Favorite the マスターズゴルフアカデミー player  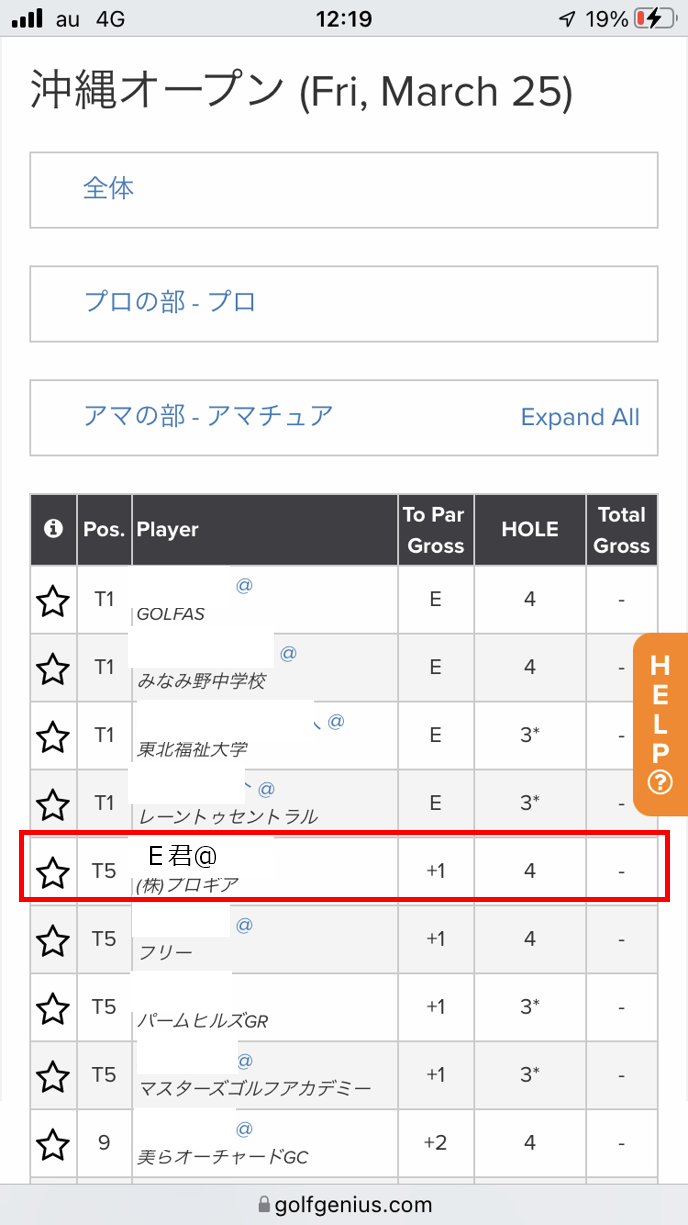(x=53, y=1076)
